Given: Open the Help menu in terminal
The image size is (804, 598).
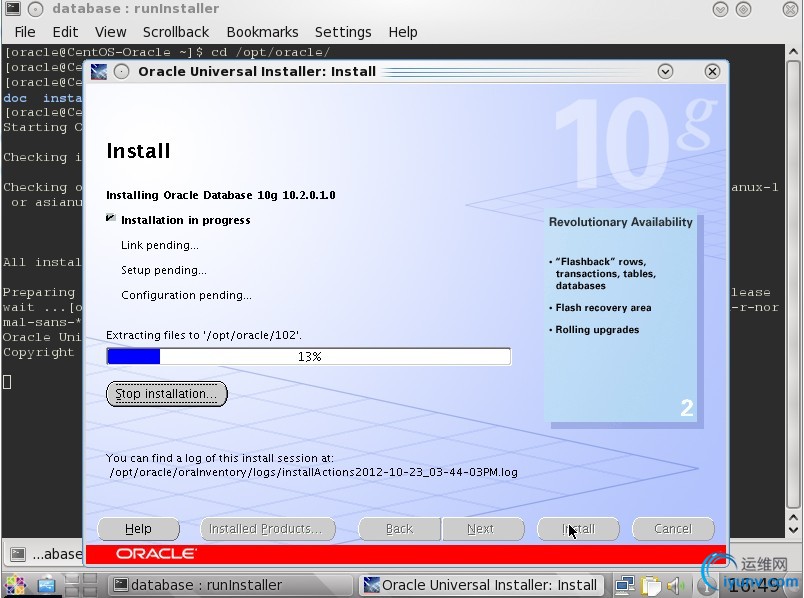Looking at the screenshot, I should coord(403,32).
